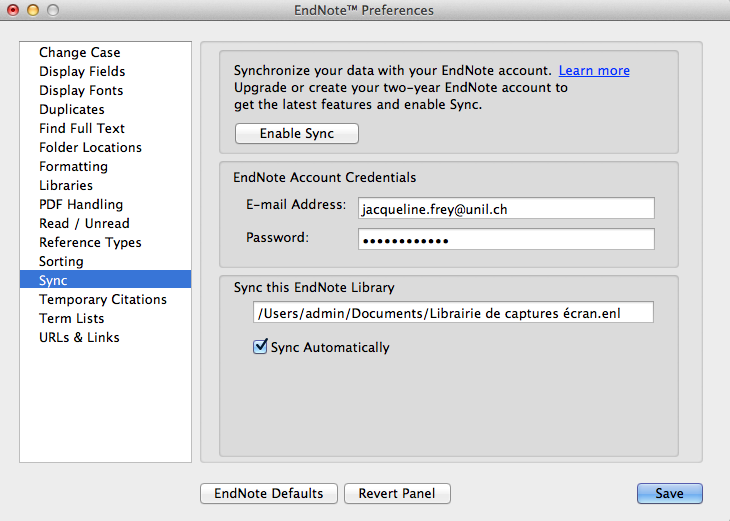Open the Display Fields preferences

[x=82, y=71]
